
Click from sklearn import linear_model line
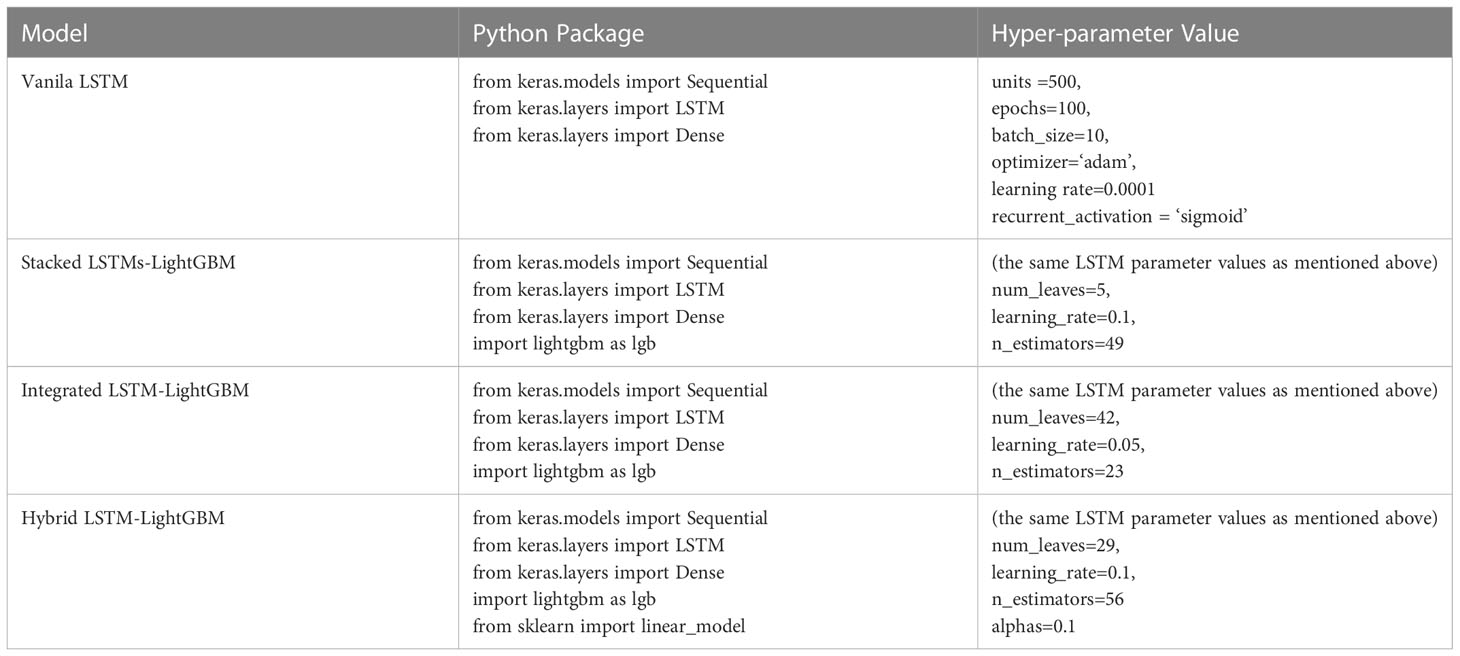pos(609,626)
